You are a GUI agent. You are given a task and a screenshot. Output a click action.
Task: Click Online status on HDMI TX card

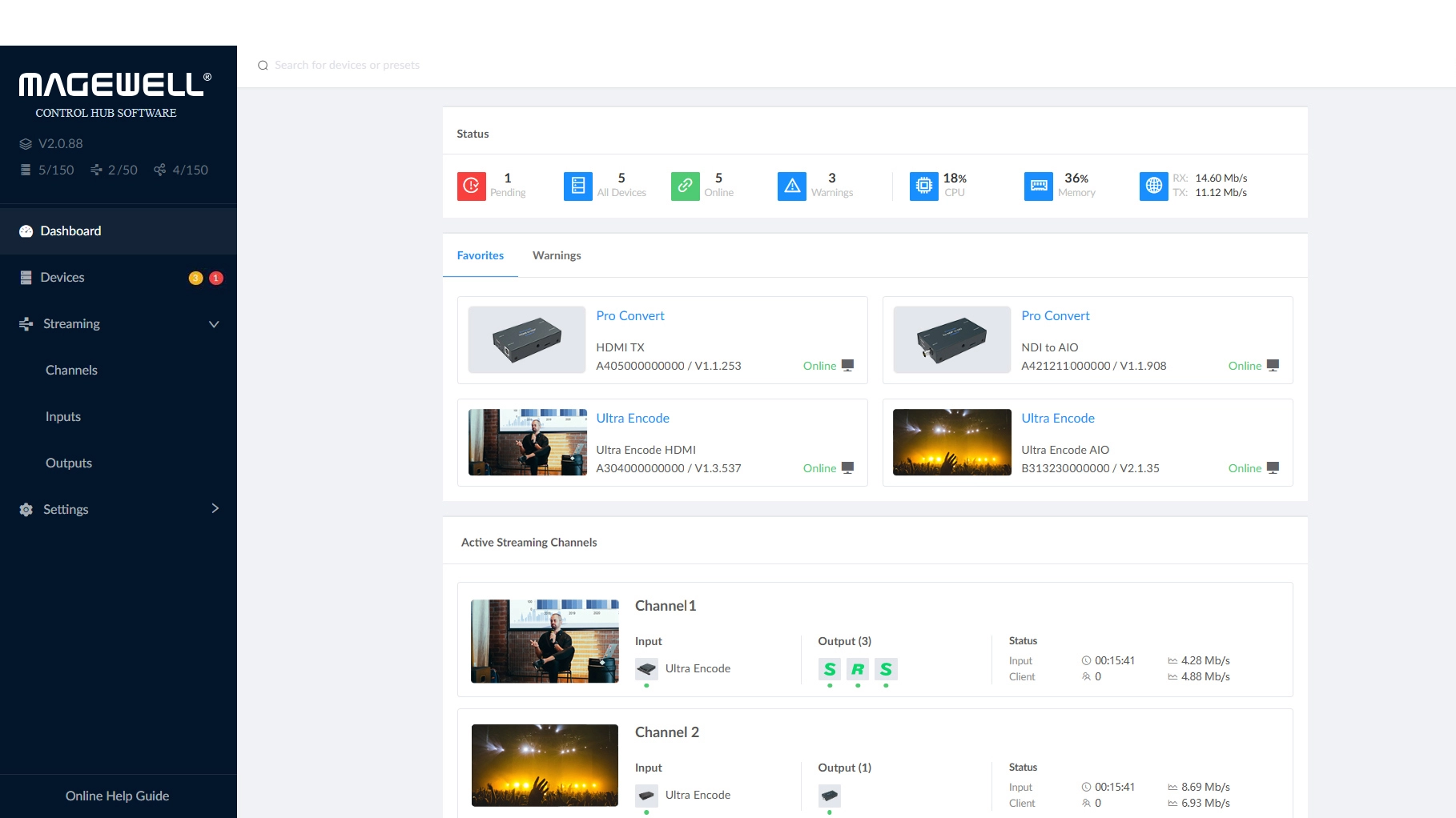819,366
